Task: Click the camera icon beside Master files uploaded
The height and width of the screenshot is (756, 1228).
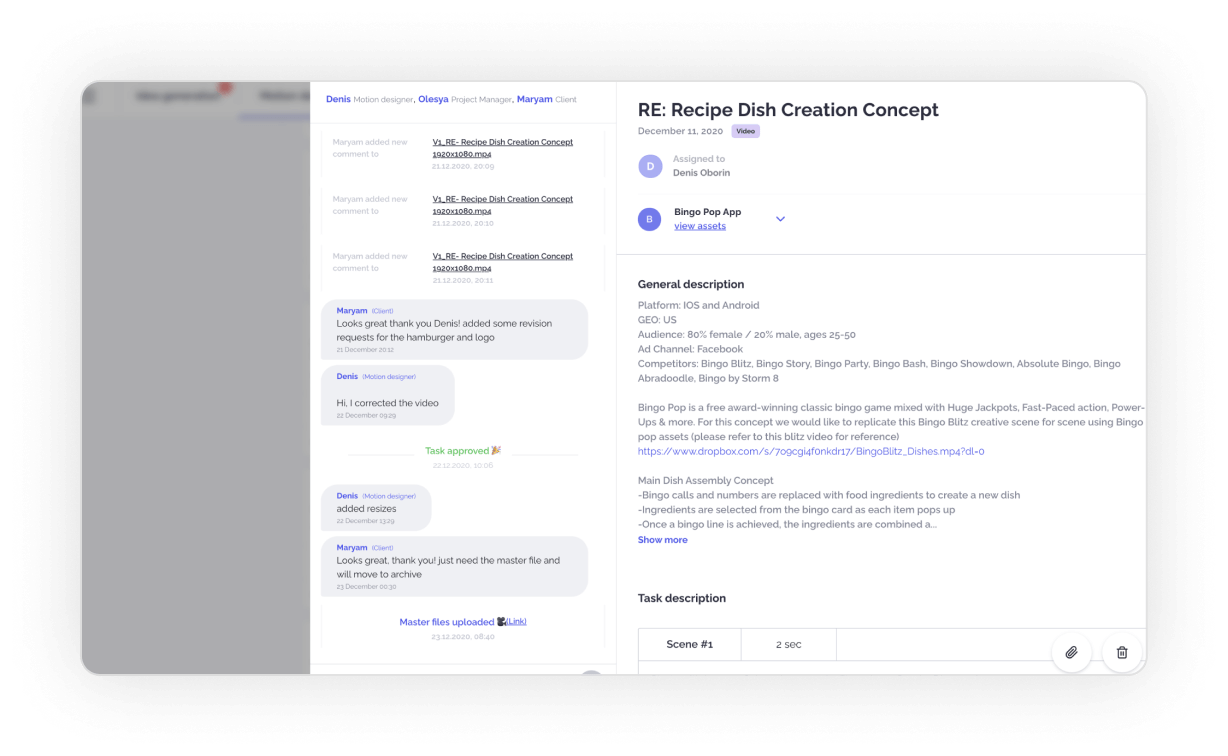Action: [x=501, y=622]
